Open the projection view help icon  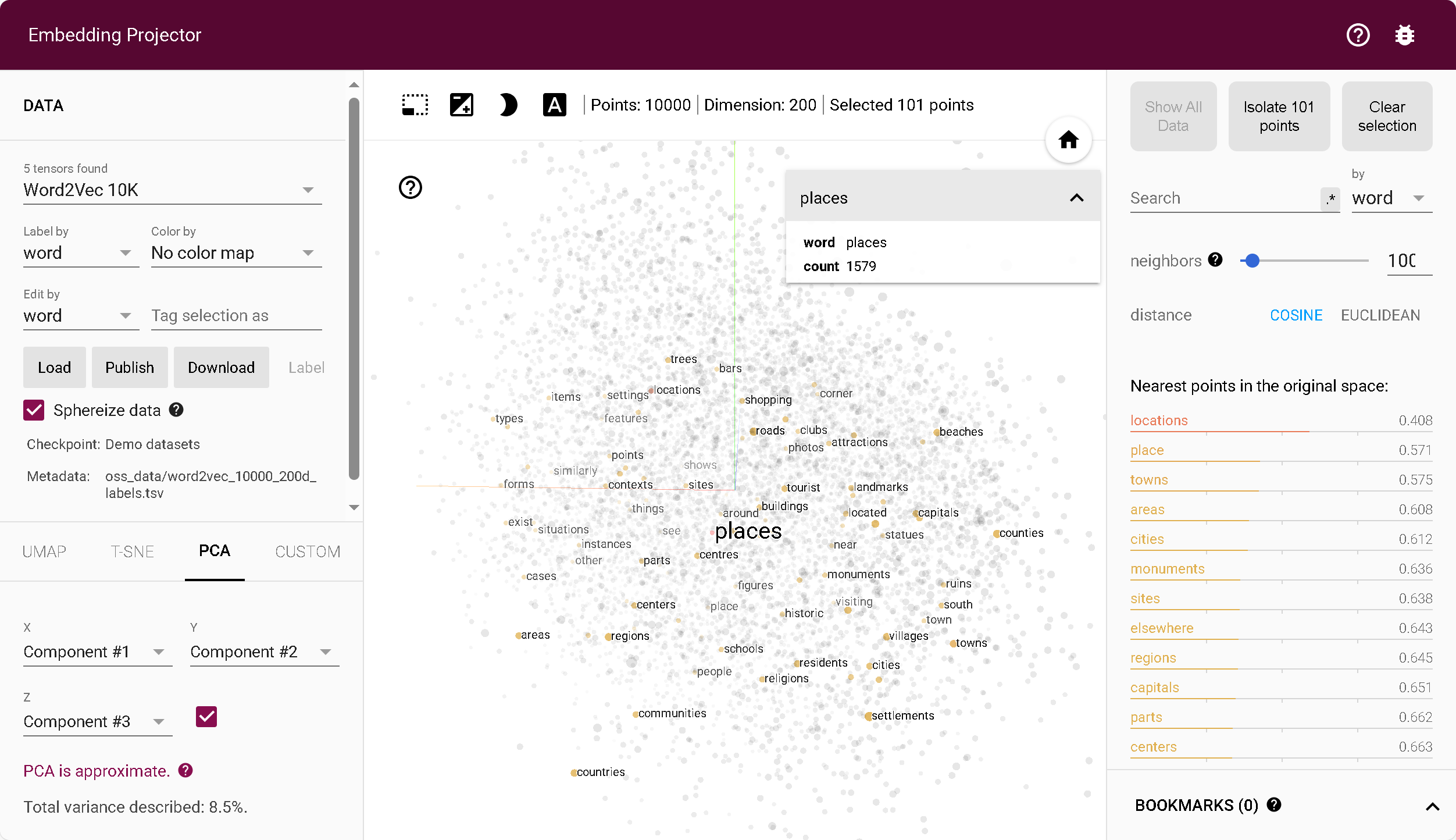click(x=411, y=187)
